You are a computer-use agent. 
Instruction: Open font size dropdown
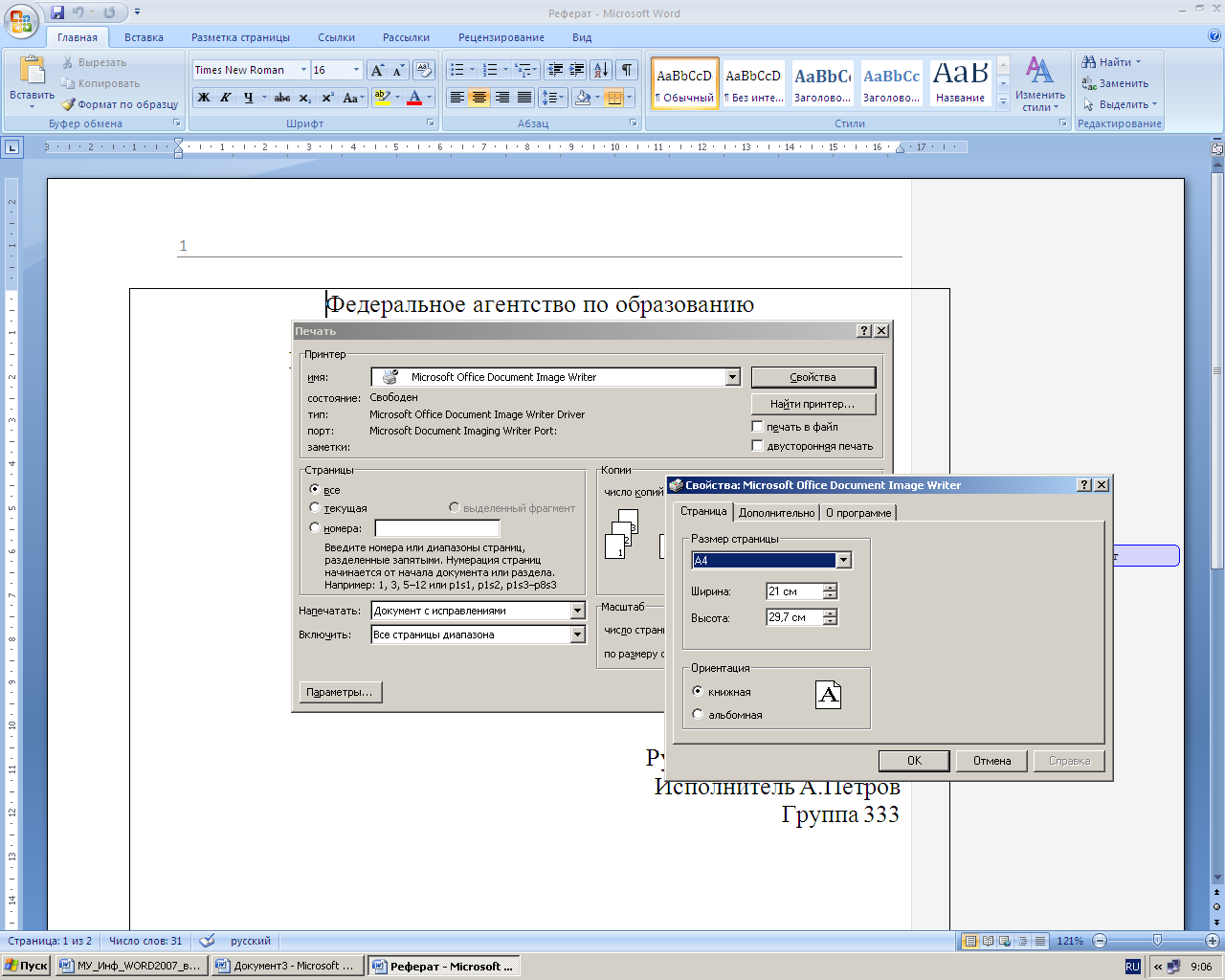(x=357, y=70)
